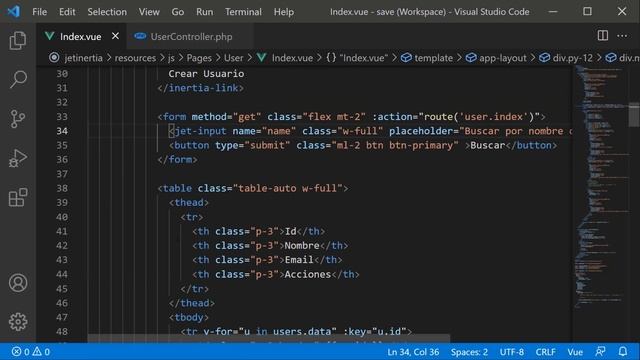Open the View menu
The image size is (640, 360).
149,12
